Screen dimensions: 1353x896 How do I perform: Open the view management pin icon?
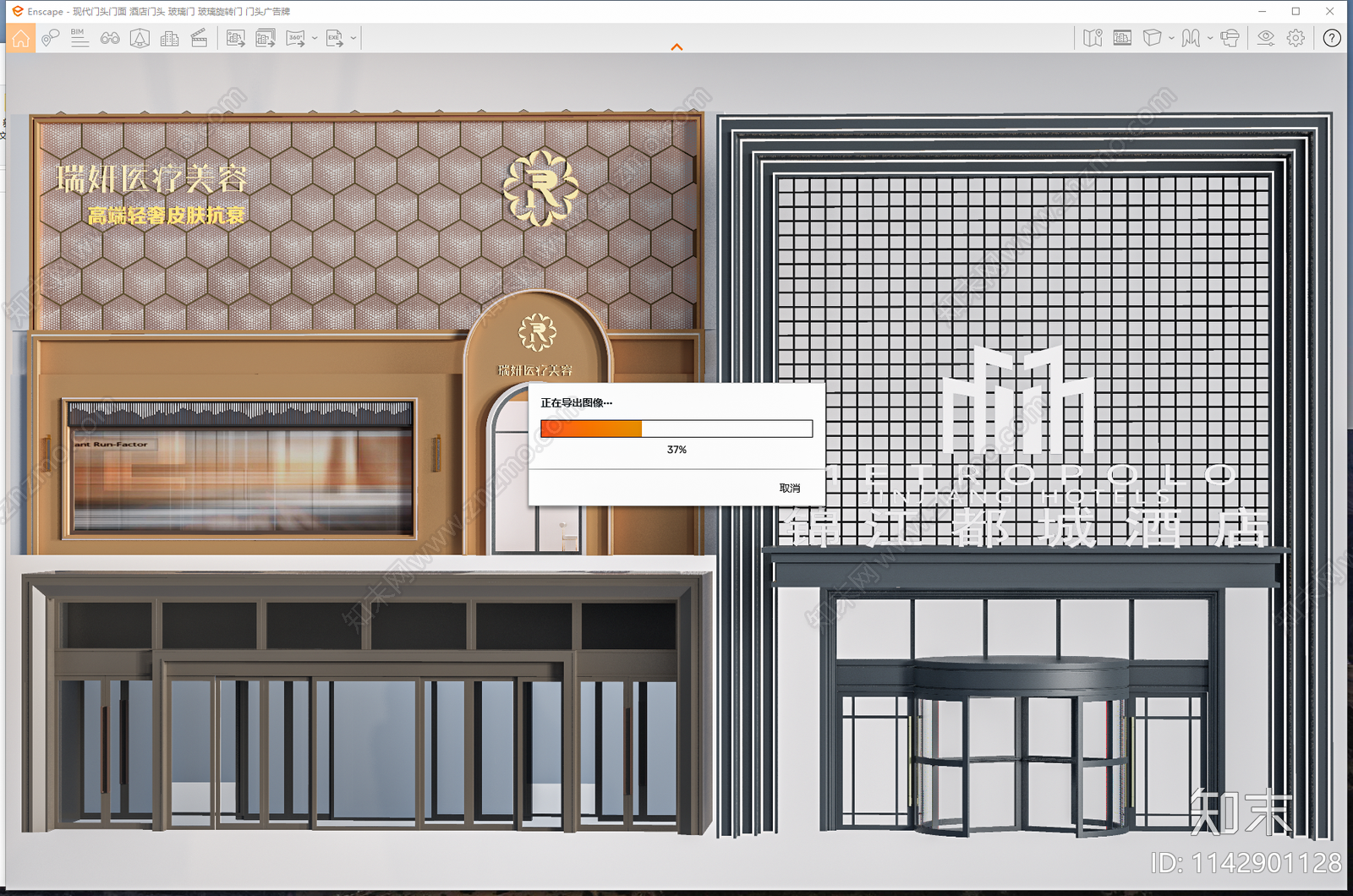point(50,38)
